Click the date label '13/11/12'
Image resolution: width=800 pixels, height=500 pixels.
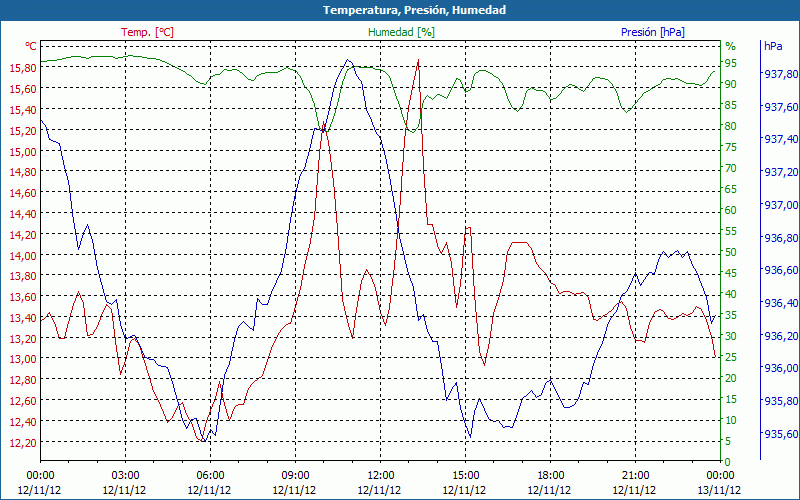click(719, 490)
